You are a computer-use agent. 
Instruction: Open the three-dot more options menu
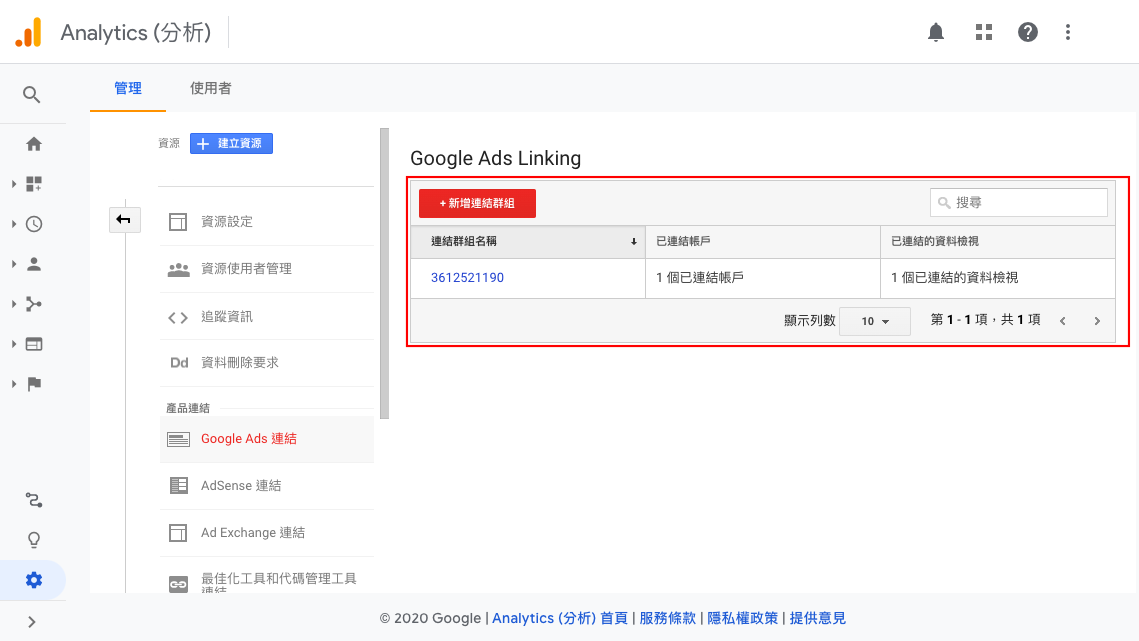pyautogui.click(x=1068, y=32)
